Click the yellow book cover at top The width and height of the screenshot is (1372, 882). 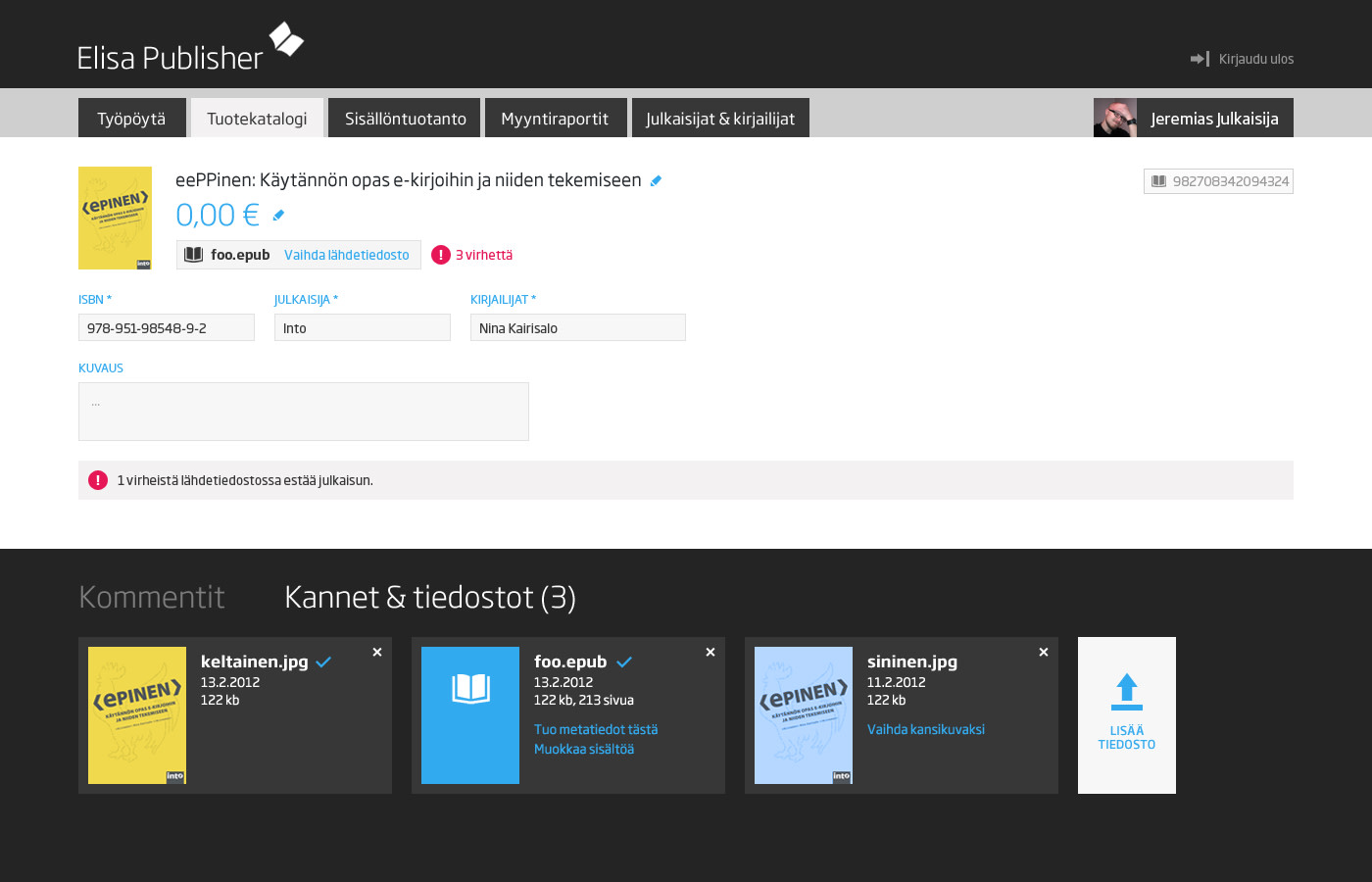[115, 218]
